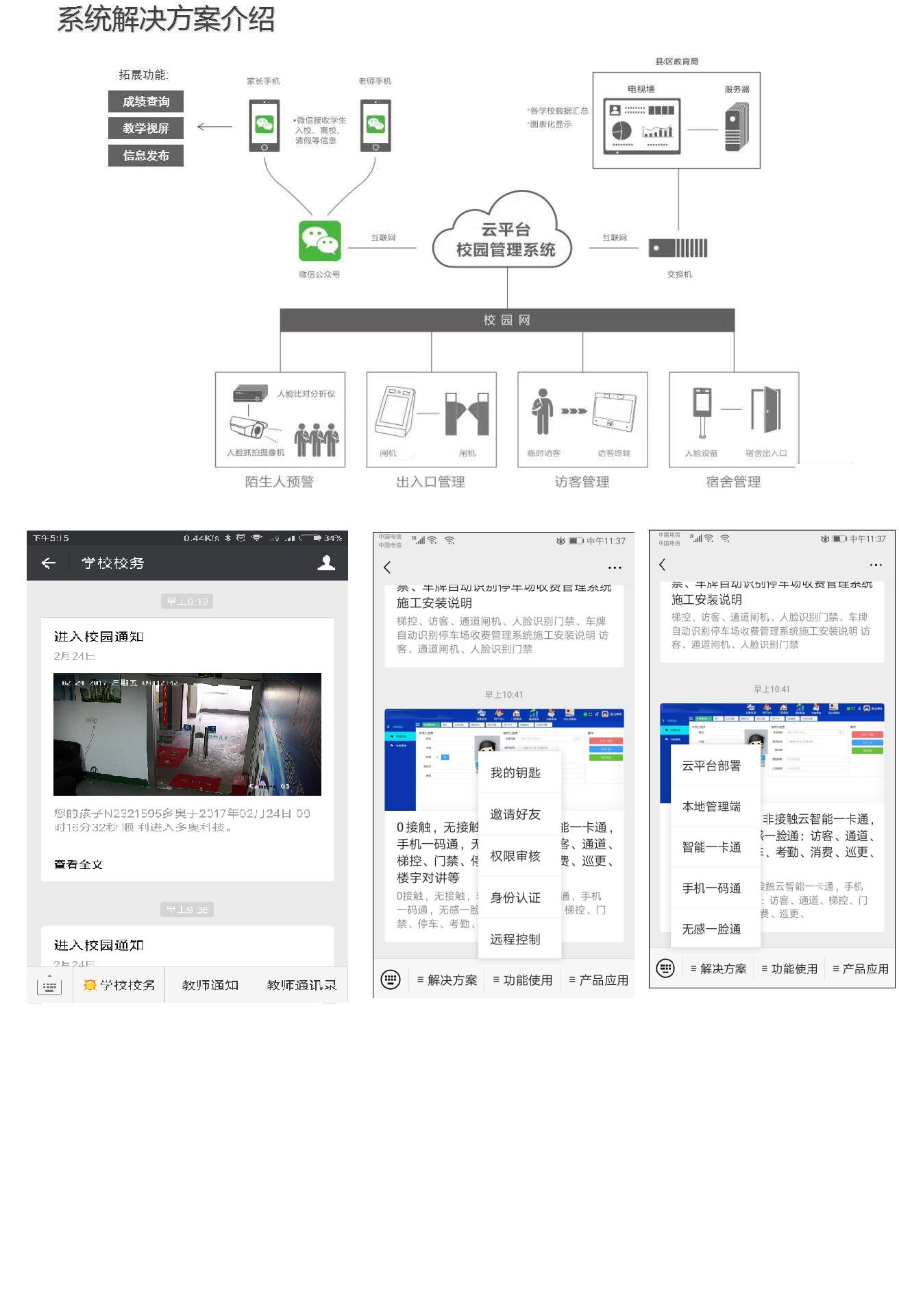Tap the back chevron in middle phone screenshot
Screen dimensions: 899x1316
[387, 567]
